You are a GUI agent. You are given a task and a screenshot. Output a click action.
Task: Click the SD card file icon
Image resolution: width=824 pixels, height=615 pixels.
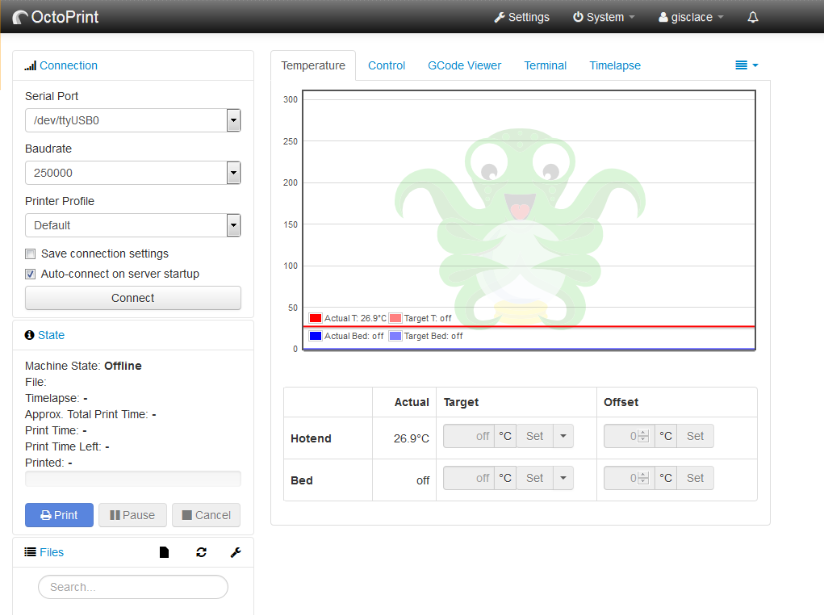click(x=164, y=552)
